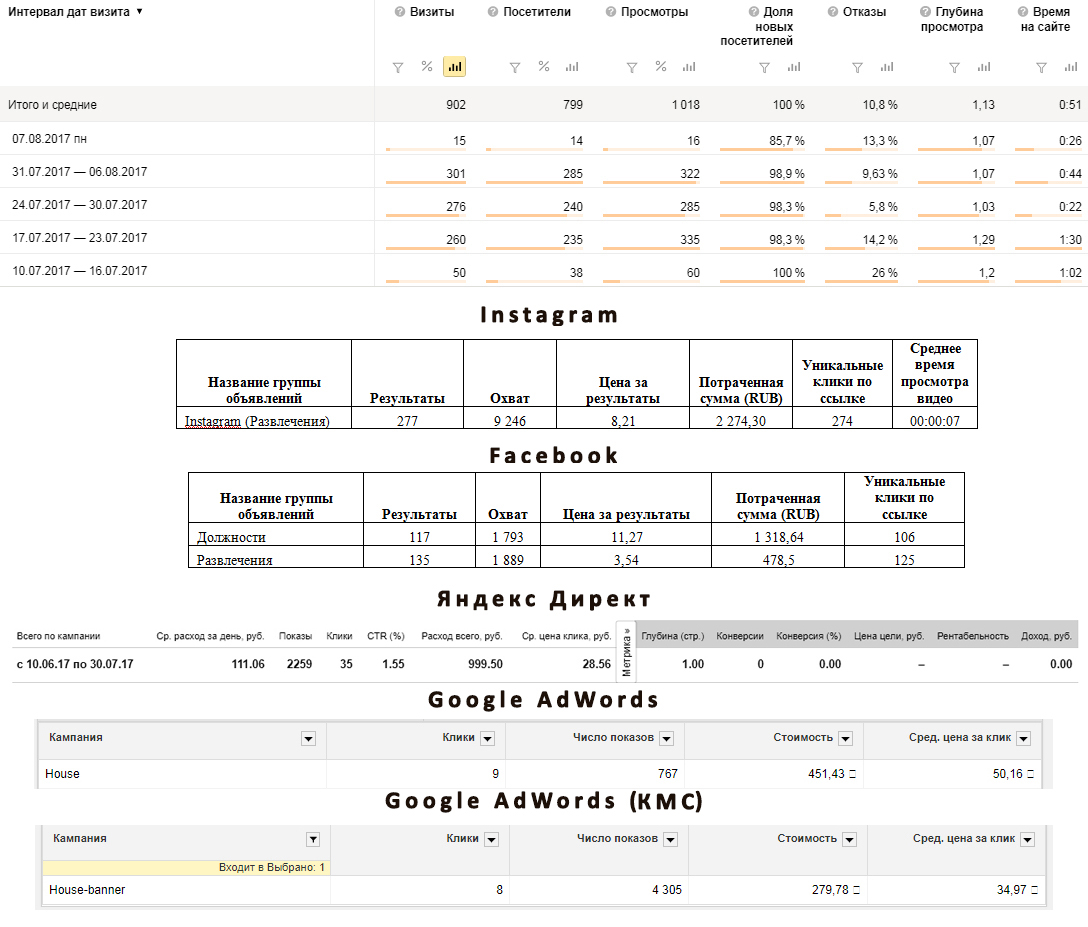Open Стоимость dropdown in AdWords КМС table
The image size is (1088, 927).
tap(850, 840)
